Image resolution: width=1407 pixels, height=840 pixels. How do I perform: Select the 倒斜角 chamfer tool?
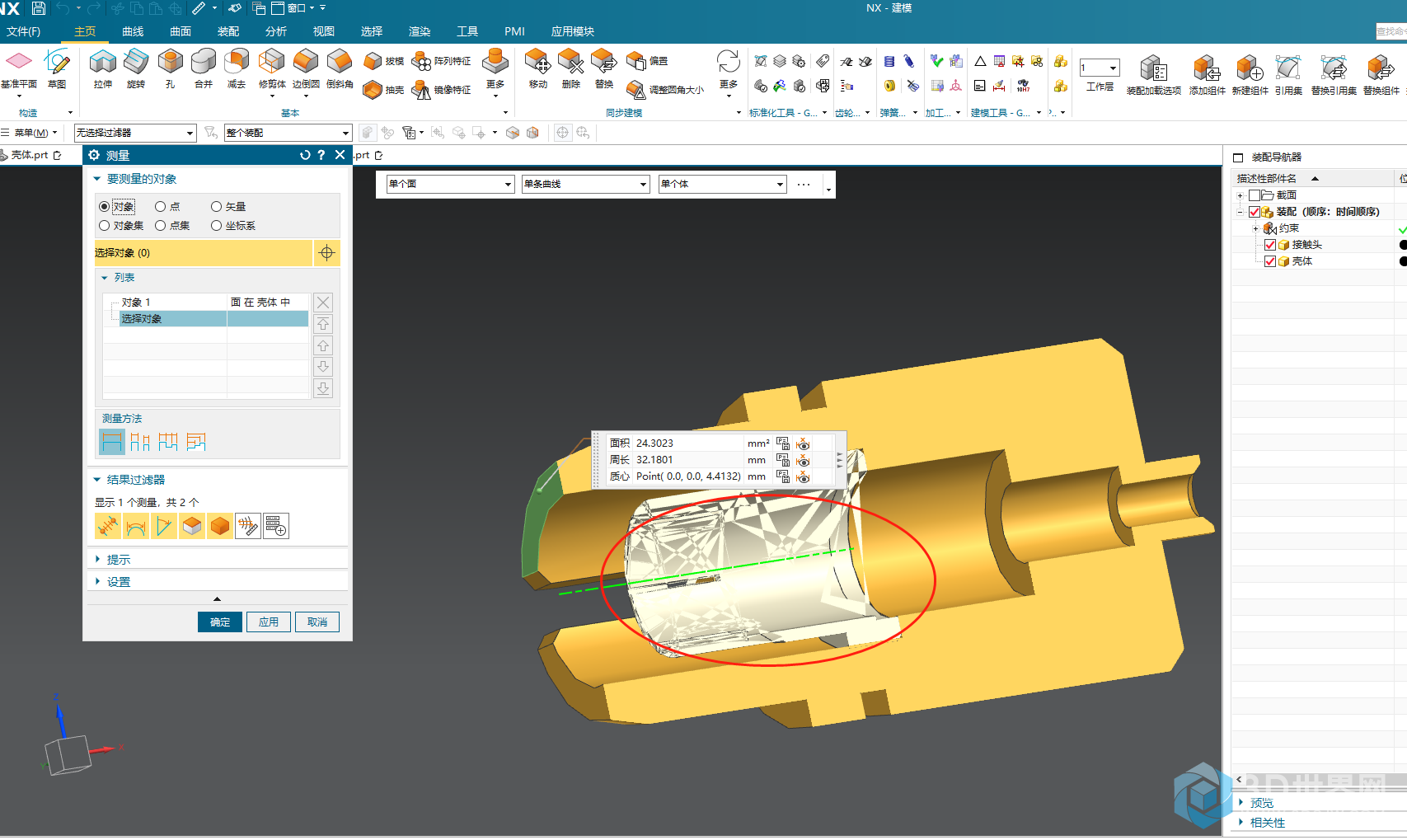tap(340, 69)
